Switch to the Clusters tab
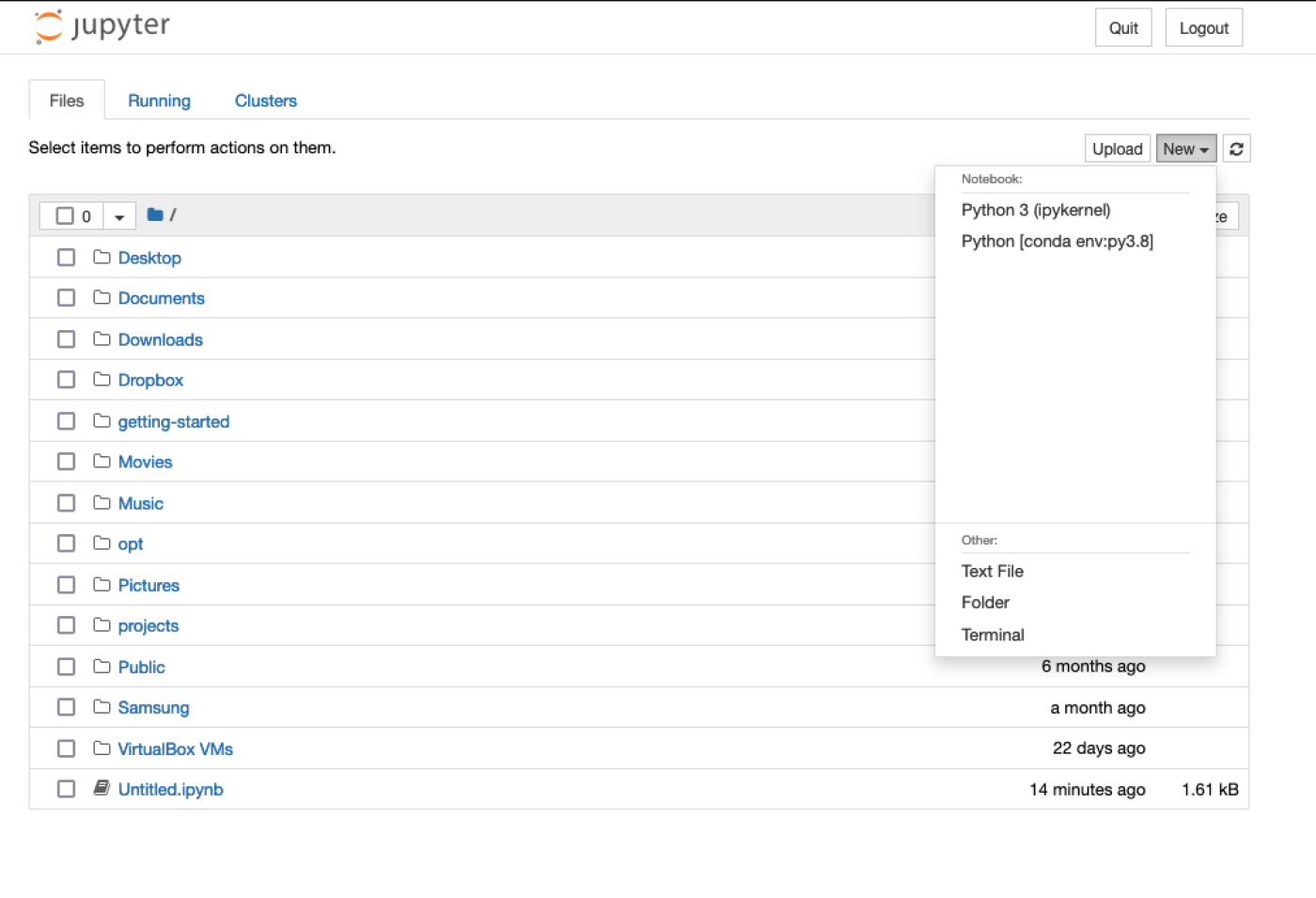 tap(266, 101)
